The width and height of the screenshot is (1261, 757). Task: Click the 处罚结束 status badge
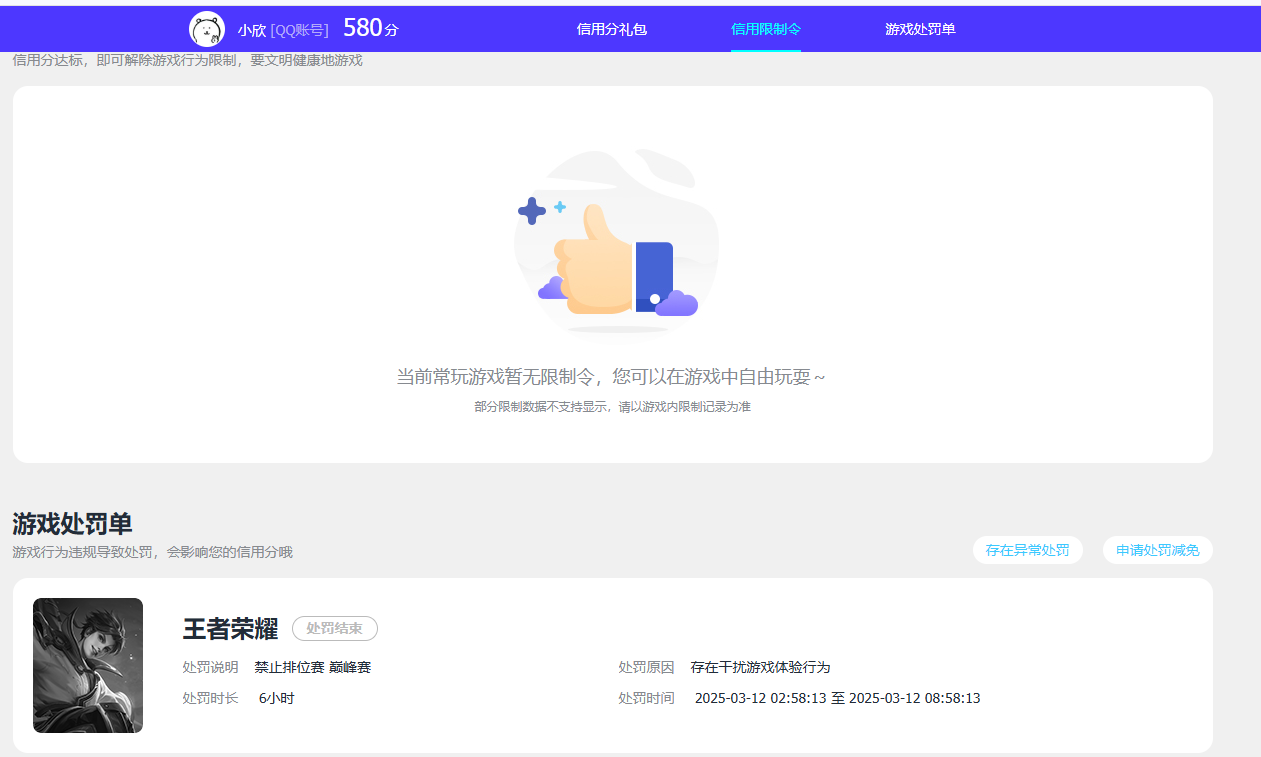(335, 628)
